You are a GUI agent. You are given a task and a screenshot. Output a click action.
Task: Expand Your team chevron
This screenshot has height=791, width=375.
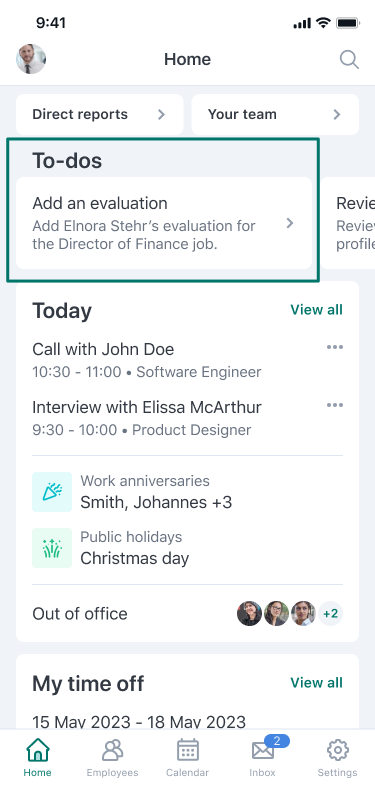point(337,115)
